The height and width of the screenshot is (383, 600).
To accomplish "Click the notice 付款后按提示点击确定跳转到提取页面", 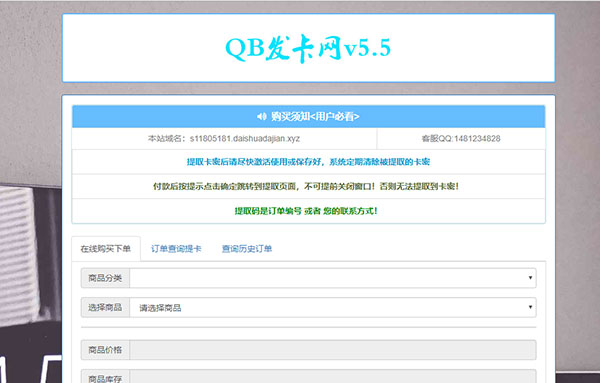I will [306, 186].
